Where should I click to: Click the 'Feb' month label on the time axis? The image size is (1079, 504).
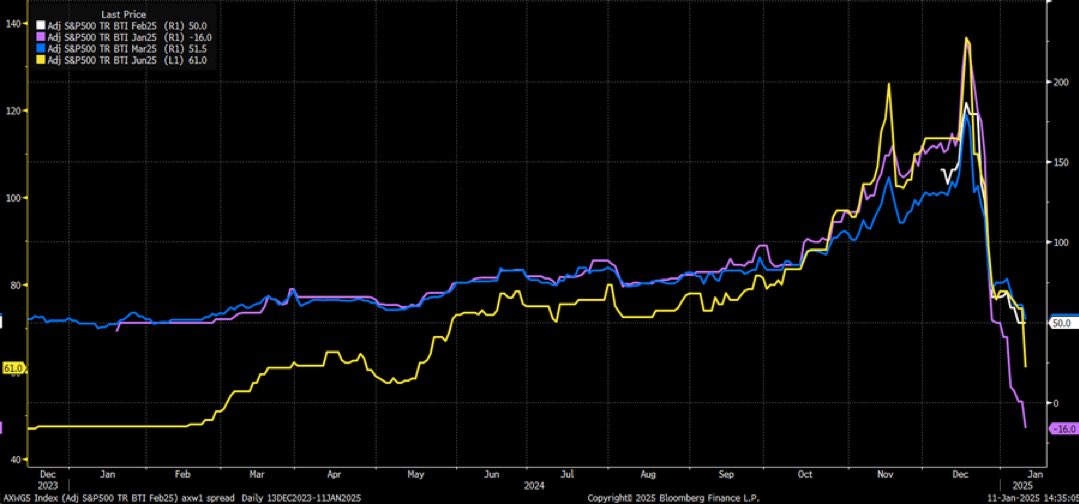(182, 474)
